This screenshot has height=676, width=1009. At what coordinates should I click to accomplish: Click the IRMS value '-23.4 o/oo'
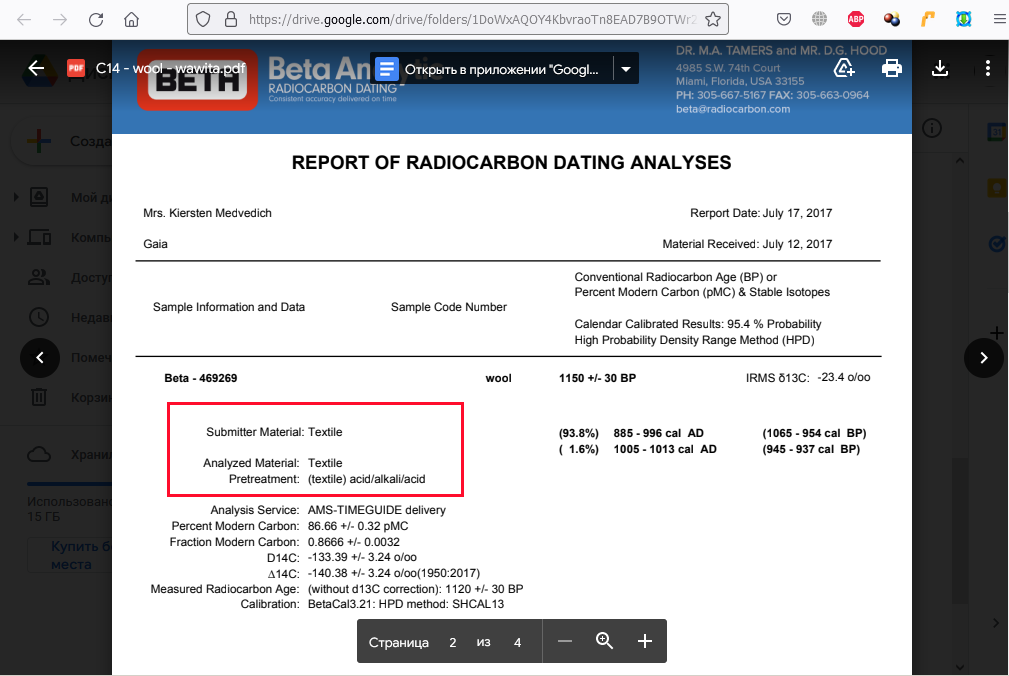coord(844,378)
